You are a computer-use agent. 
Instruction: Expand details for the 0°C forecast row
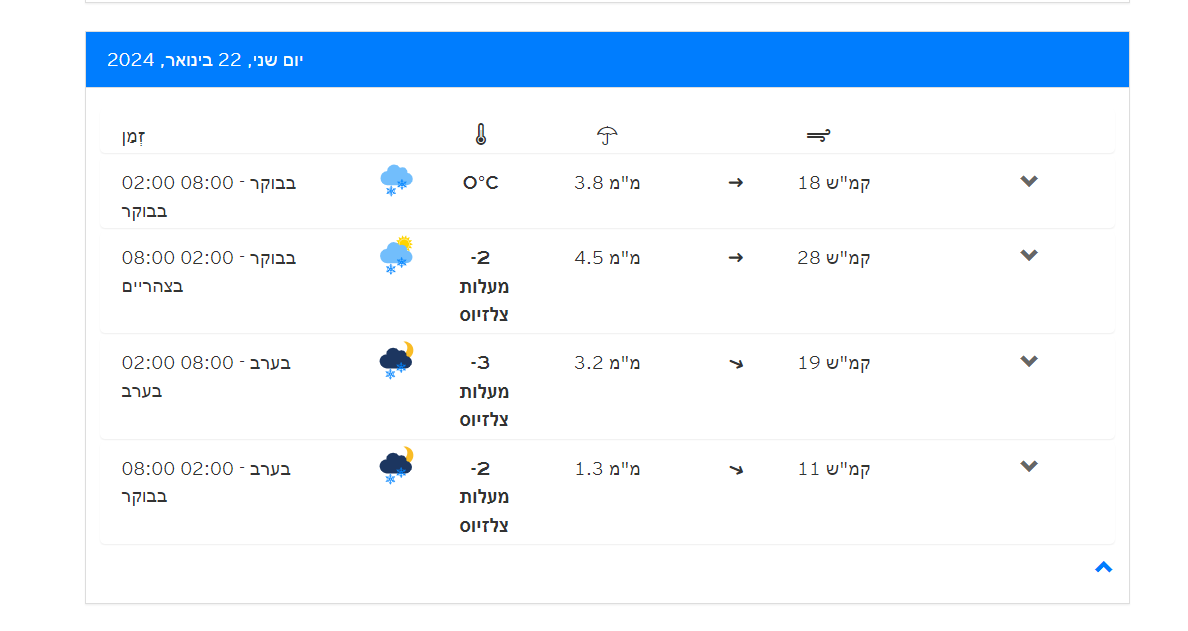point(1029,181)
